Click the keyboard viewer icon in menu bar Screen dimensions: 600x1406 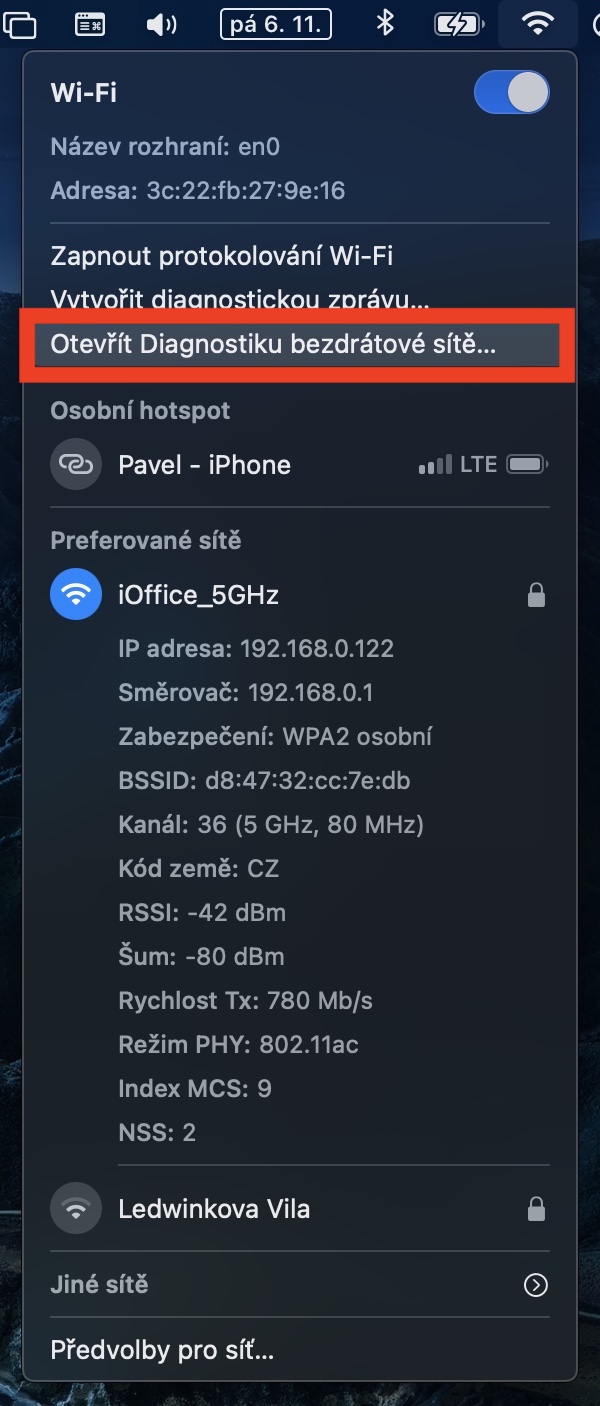click(90, 24)
